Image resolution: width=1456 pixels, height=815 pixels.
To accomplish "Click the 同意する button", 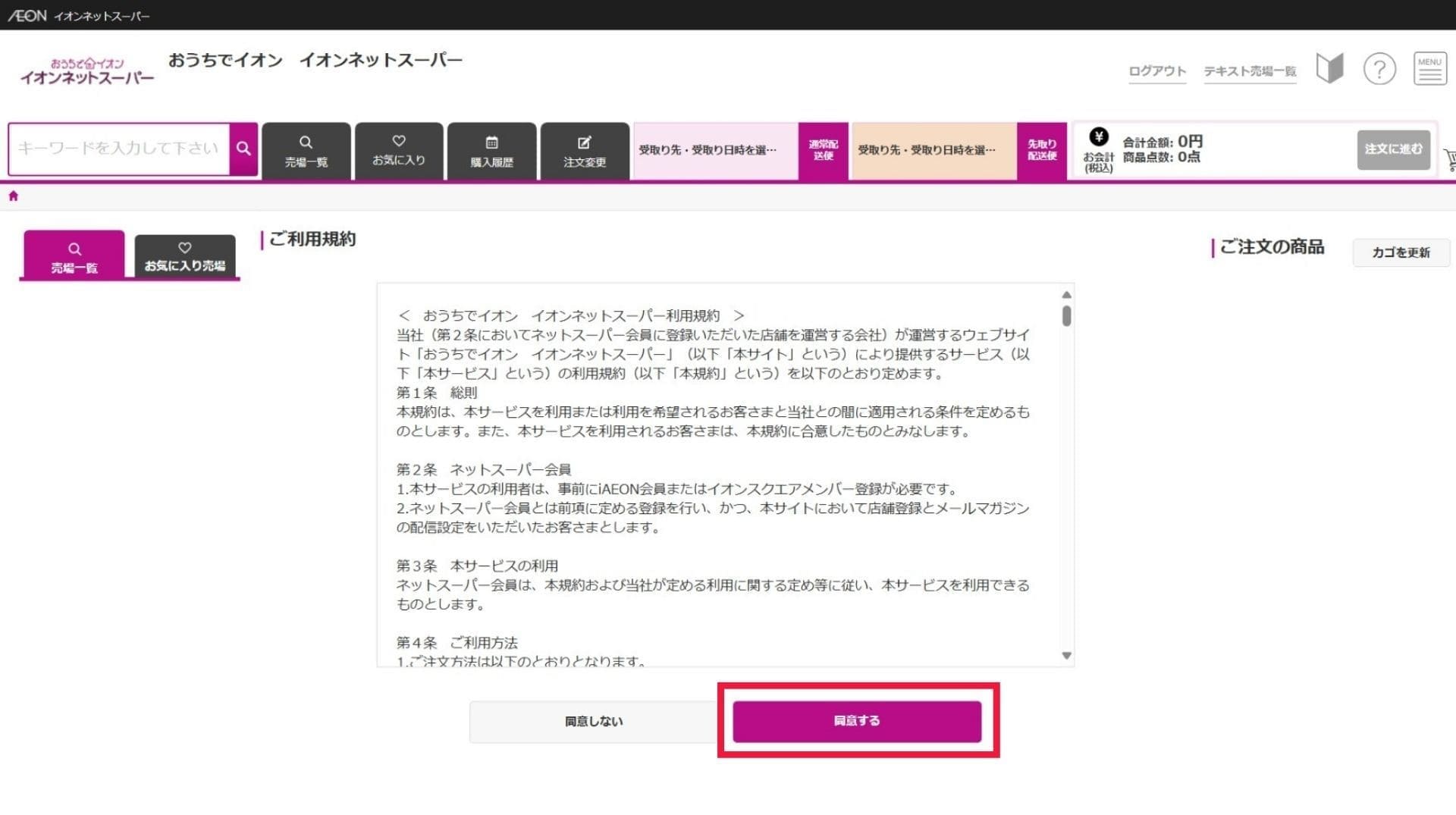I will pos(857,721).
